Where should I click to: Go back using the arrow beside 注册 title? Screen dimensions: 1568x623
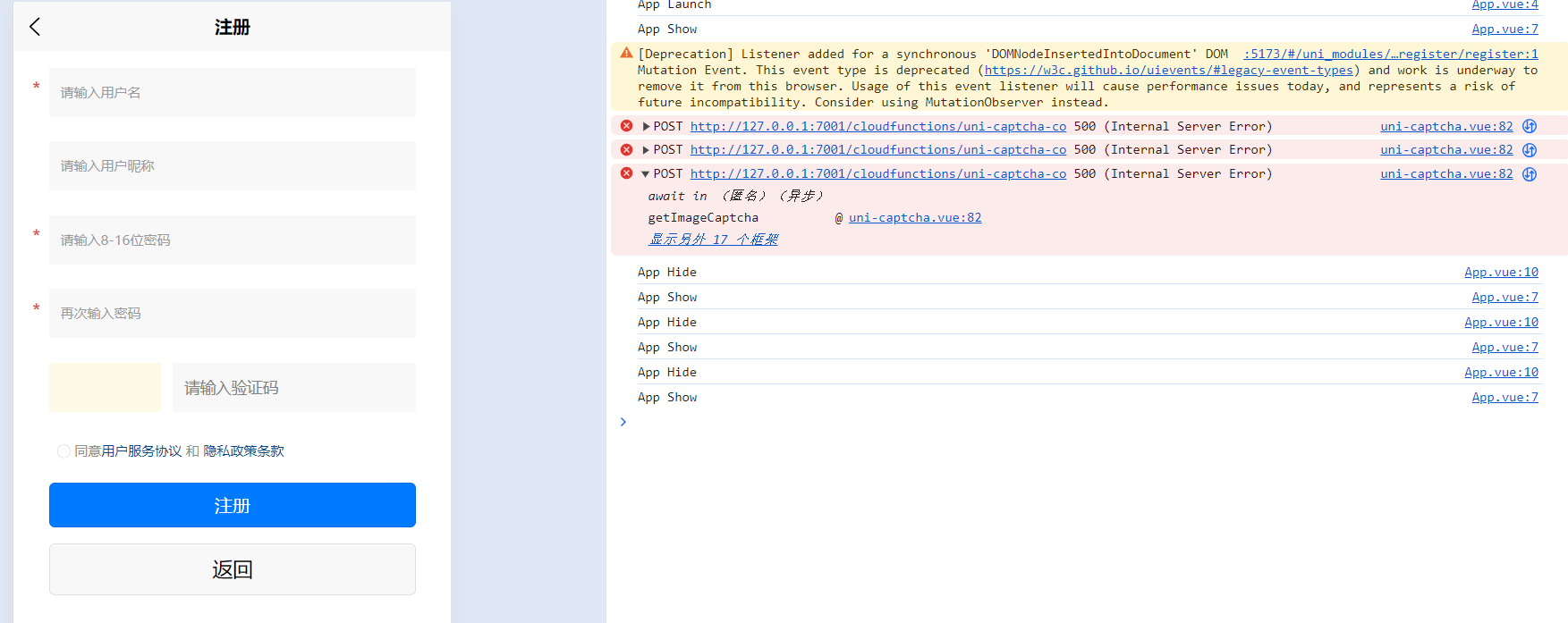pyautogui.click(x=35, y=27)
